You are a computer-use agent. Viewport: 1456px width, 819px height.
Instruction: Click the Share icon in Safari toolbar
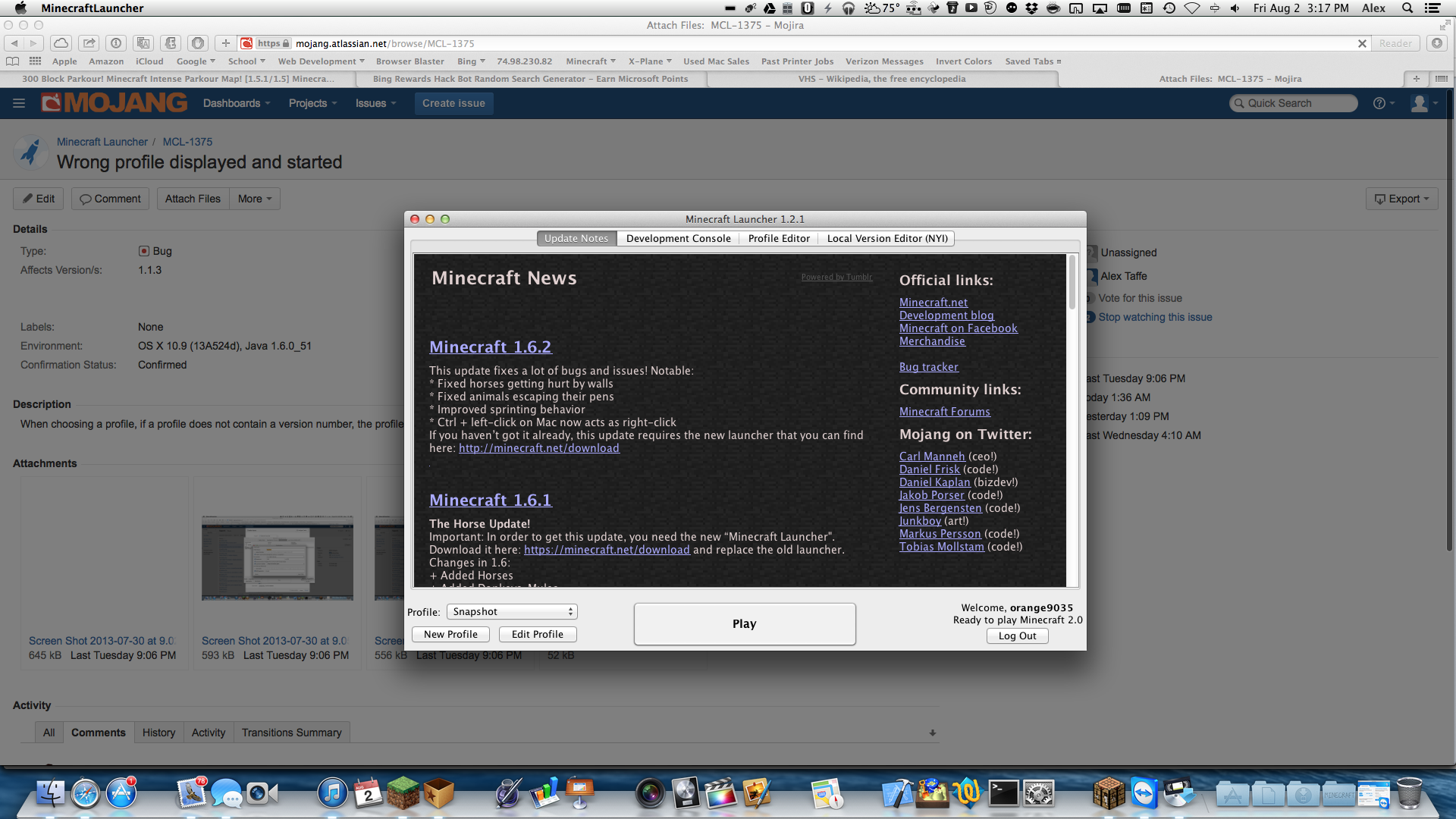click(89, 43)
